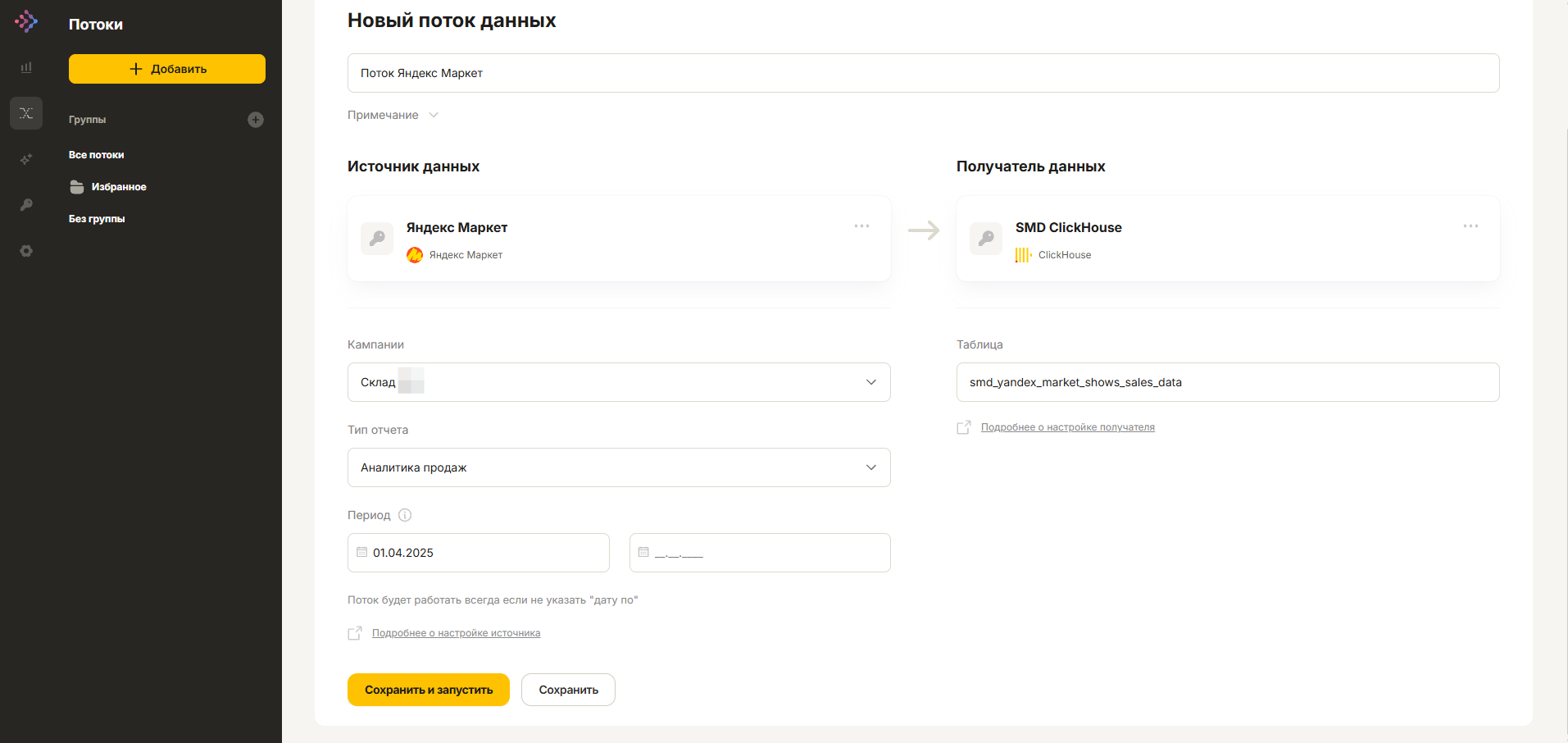This screenshot has width=1568, height=743.
Task: Open the sparkle stars sidebar icon
Action: [x=26, y=159]
